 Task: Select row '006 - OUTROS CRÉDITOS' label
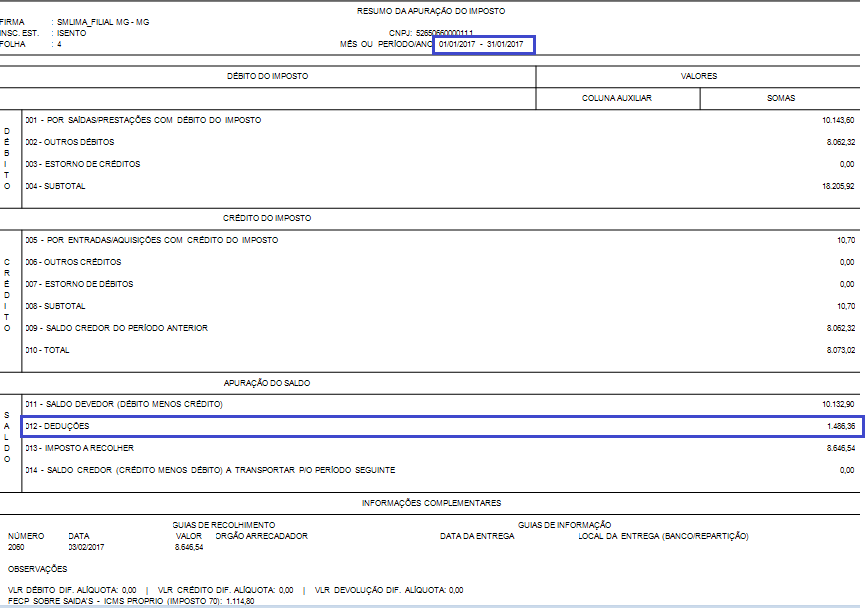(73, 262)
